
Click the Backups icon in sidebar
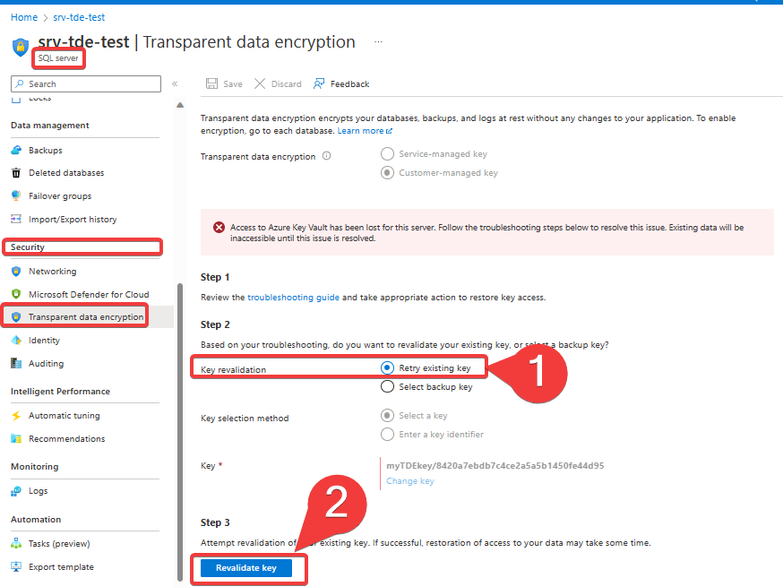pyautogui.click(x=16, y=150)
